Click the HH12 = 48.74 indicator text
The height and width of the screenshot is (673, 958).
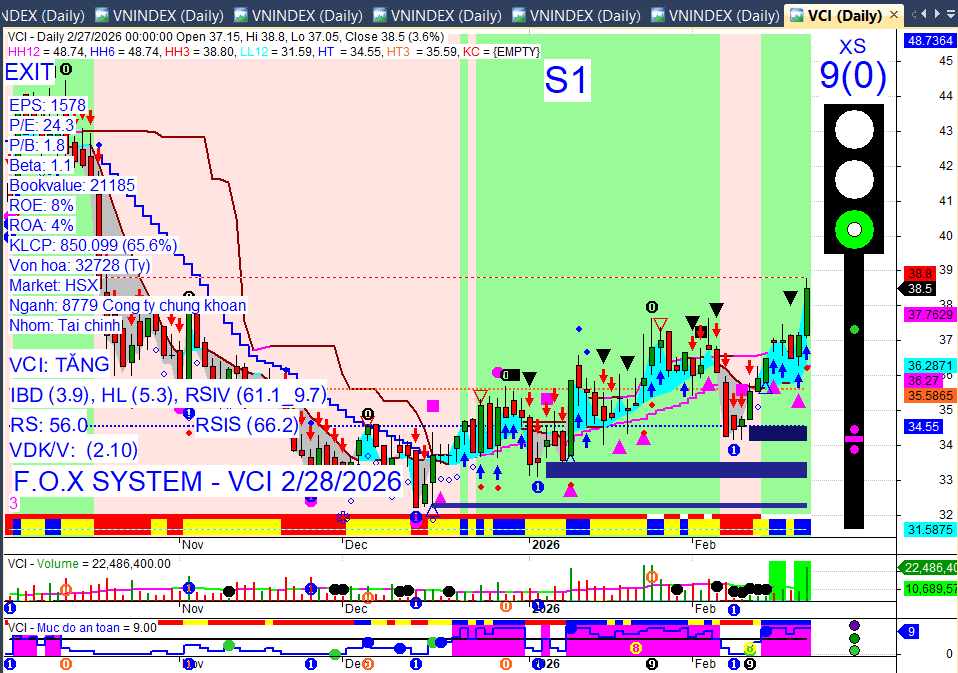pos(46,52)
